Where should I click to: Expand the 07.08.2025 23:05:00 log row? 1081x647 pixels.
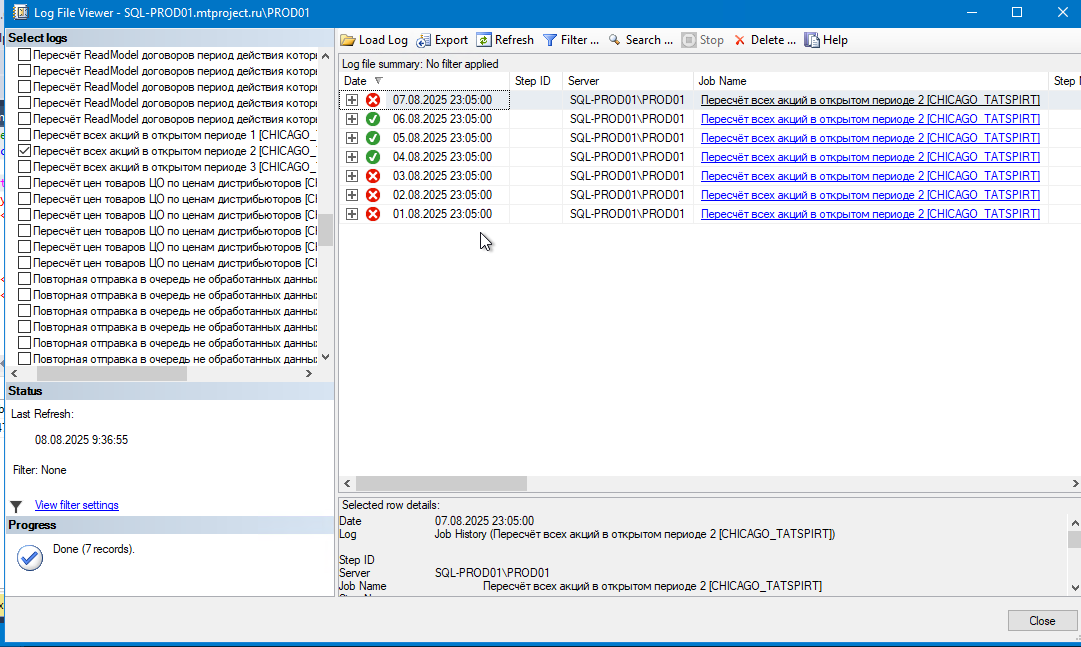[x=352, y=100]
